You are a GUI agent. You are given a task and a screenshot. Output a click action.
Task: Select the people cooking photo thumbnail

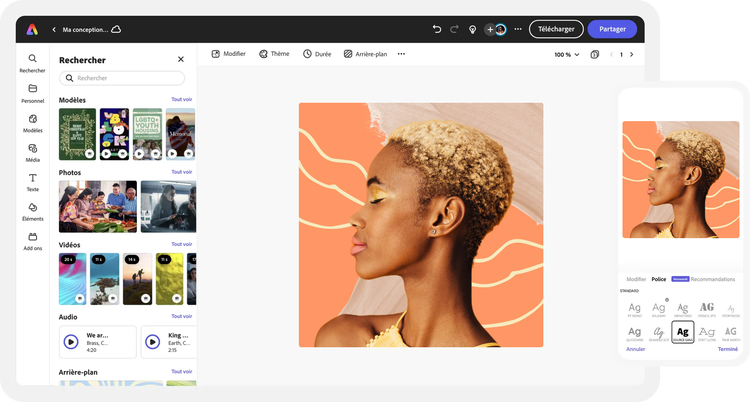tap(98, 206)
